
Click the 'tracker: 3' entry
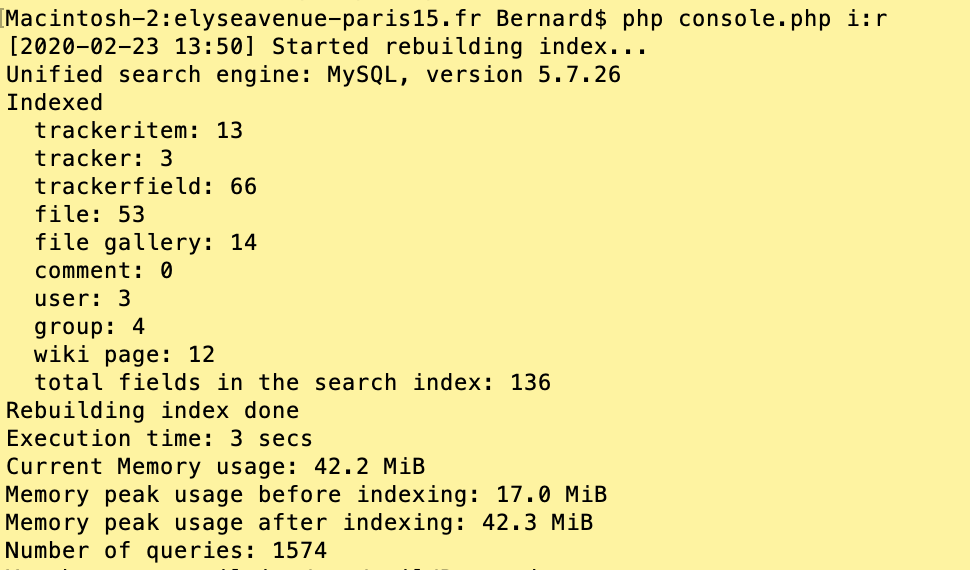click(x=104, y=158)
